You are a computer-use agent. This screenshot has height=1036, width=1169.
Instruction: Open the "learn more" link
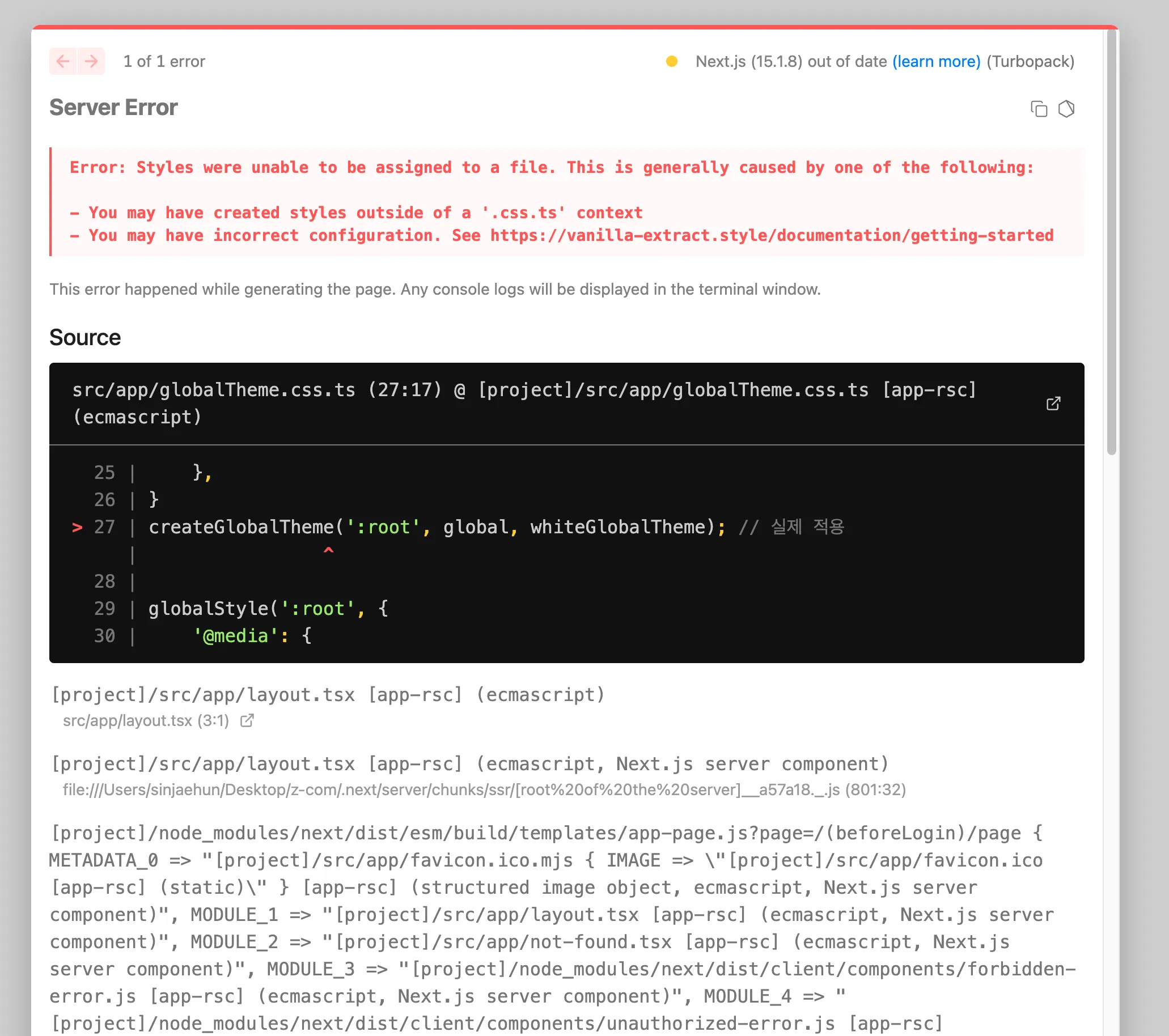pyautogui.click(x=936, y=61)
